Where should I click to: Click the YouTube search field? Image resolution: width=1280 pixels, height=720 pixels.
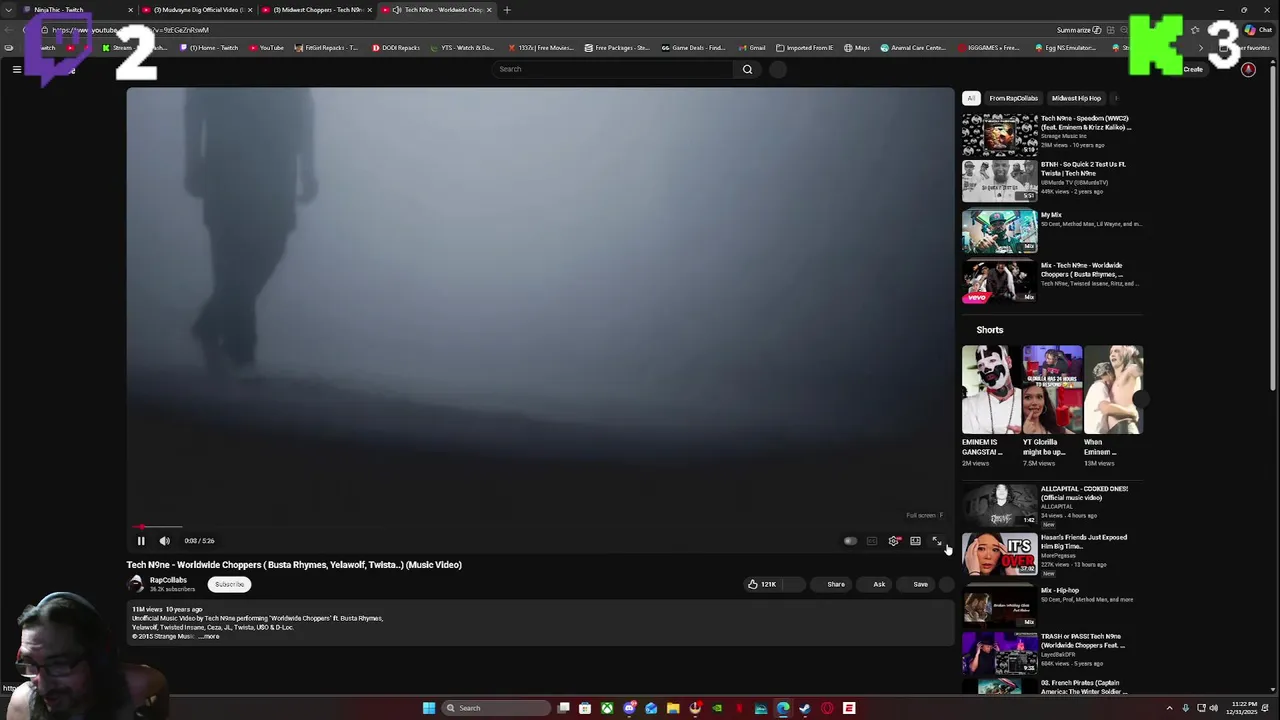tap(613, 69)
